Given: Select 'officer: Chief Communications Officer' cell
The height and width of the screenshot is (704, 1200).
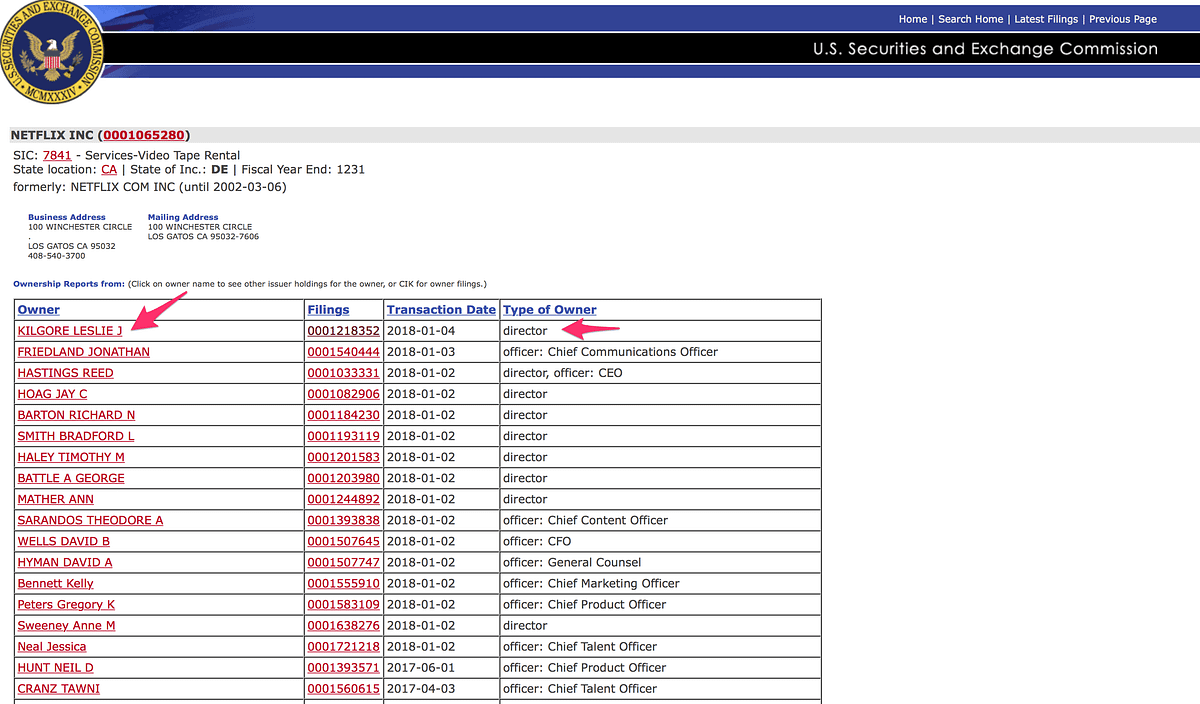Looking at the screenshot, I should (x=660, y=352).
